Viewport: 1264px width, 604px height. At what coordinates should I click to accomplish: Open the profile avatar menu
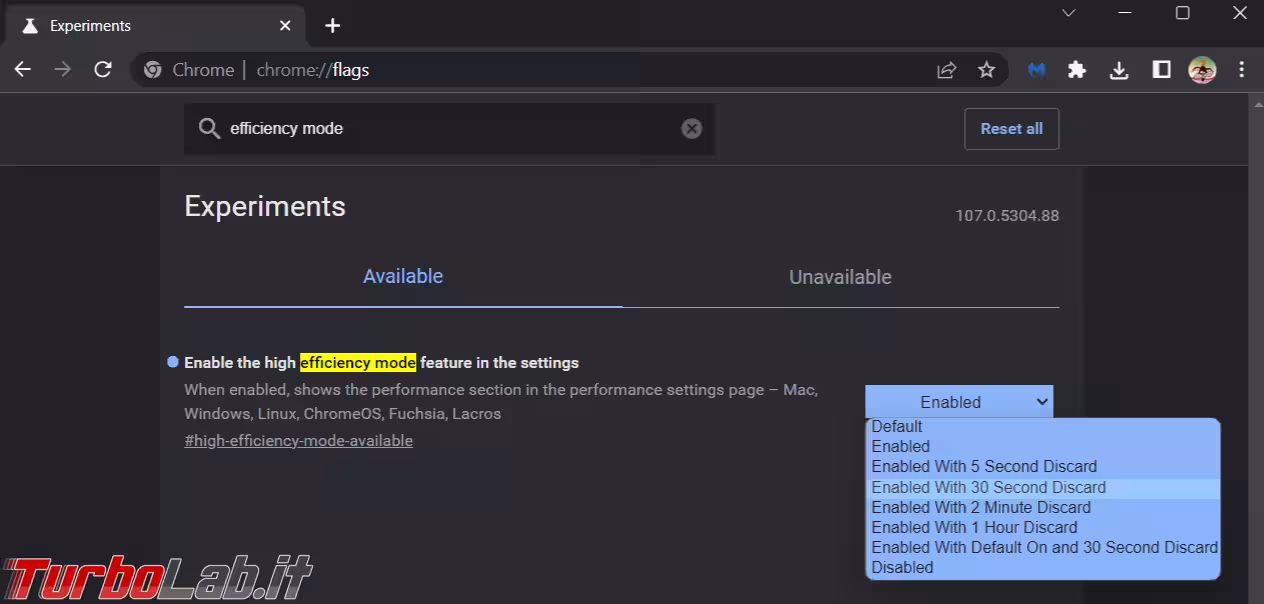pos(1201,70)
